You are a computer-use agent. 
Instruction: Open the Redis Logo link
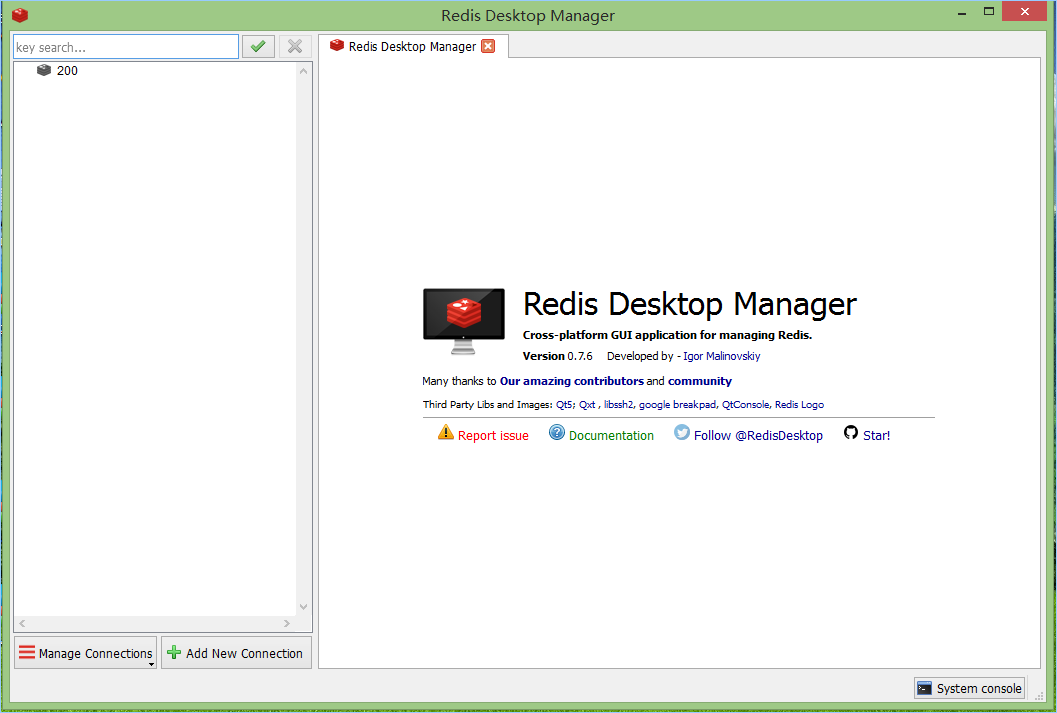pos(799,404)
